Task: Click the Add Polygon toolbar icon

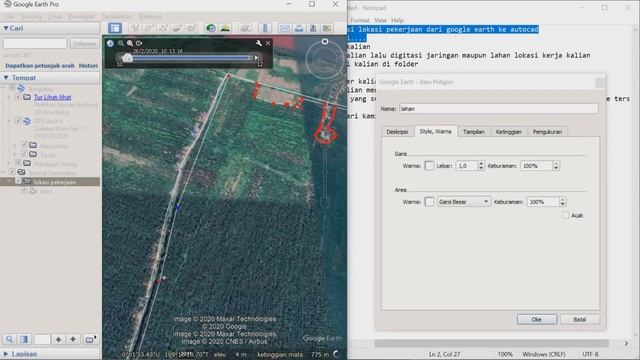Action: pos(149,28)
